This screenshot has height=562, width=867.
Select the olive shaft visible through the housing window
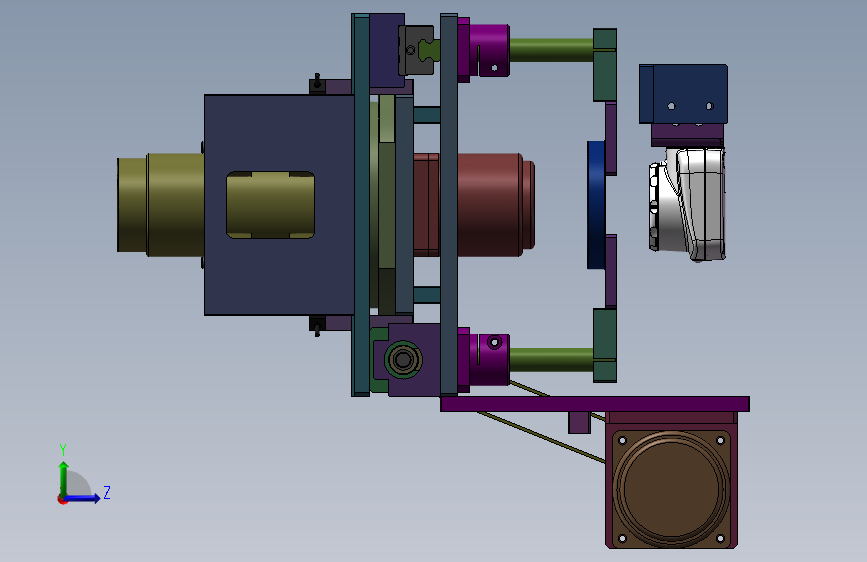[270, 205]
